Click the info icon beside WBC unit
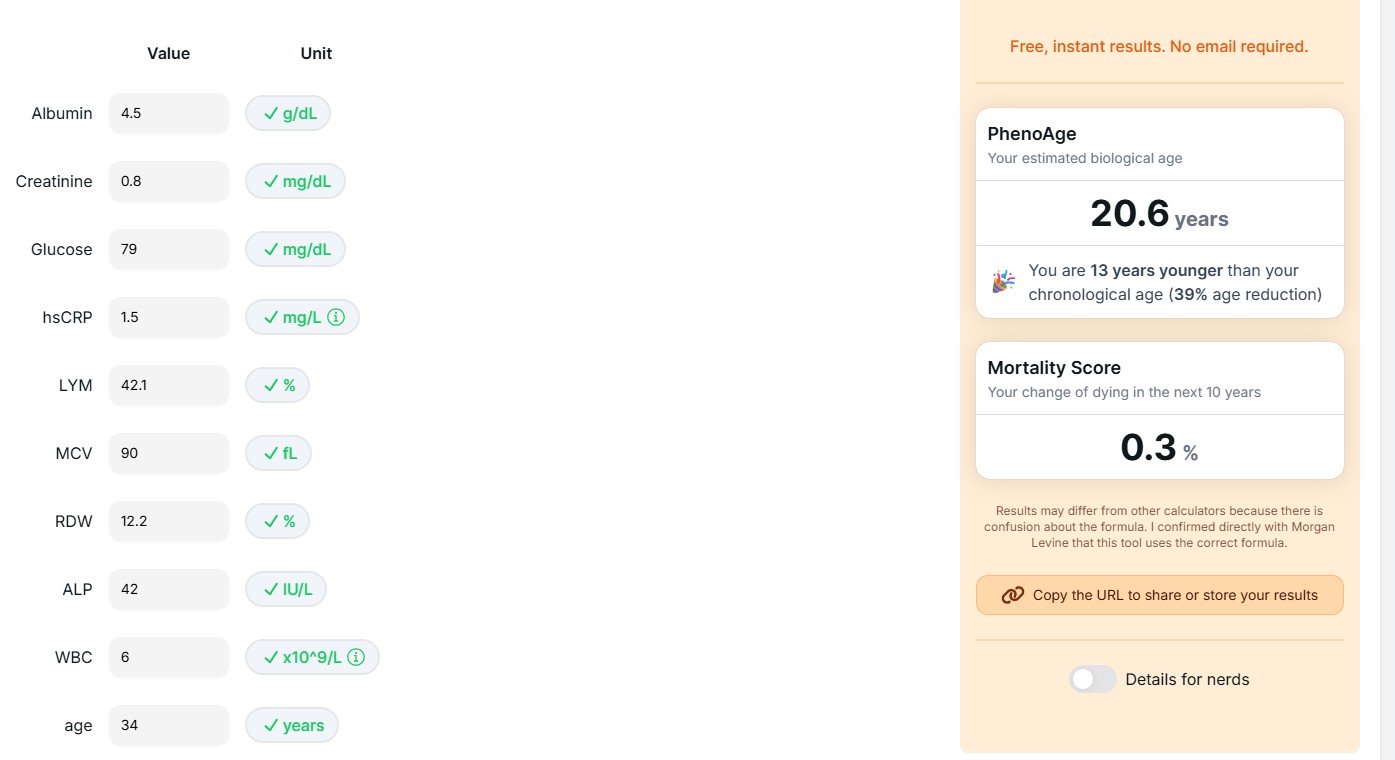The height and width of the screenshot is (760, 1395). (x=356, y=657)
